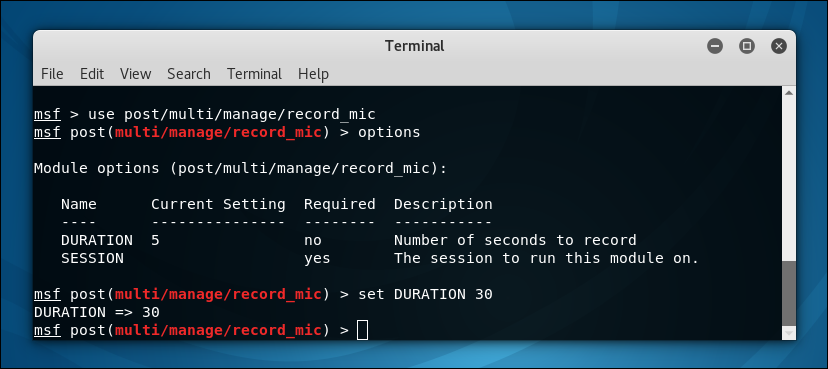This screenshot has height=369, width=828.
Task: Click the "set DURATION 30" command text
Action: (425, 294)
